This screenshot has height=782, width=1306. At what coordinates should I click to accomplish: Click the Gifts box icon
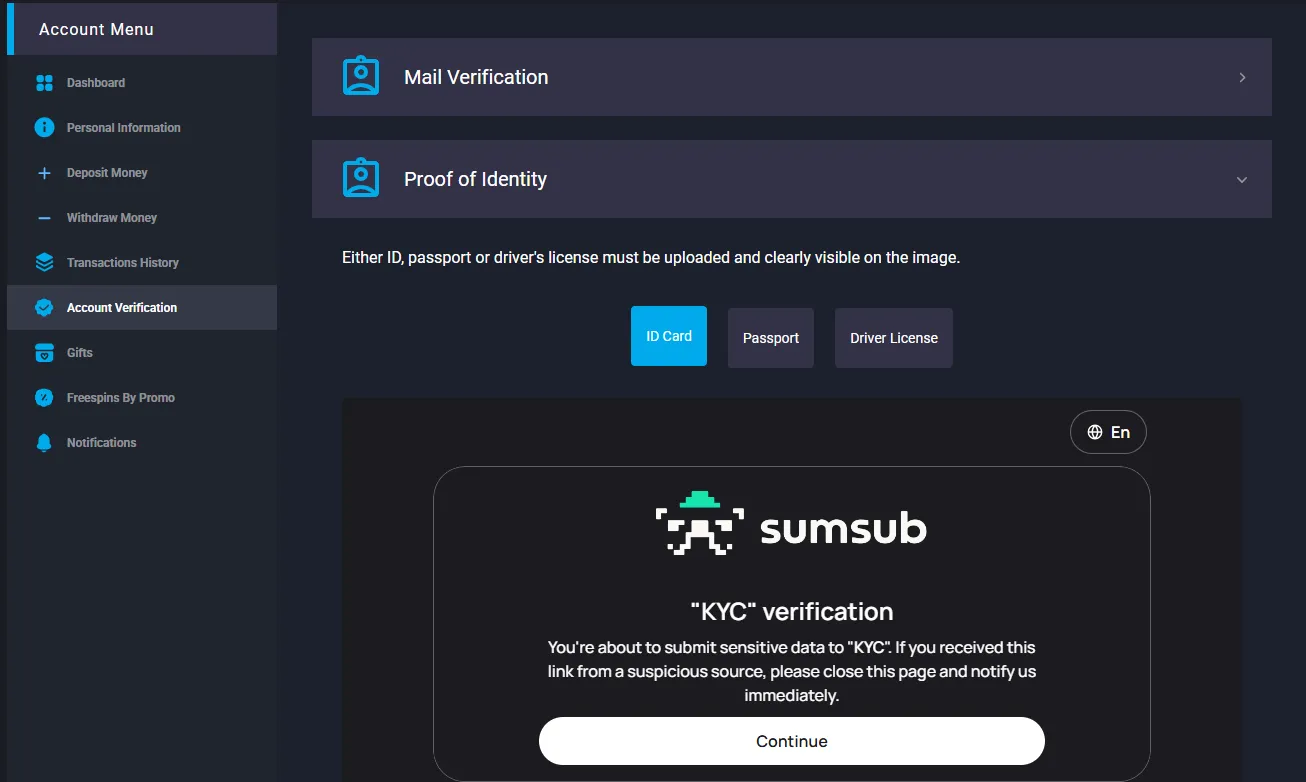(x=44, y=353)
